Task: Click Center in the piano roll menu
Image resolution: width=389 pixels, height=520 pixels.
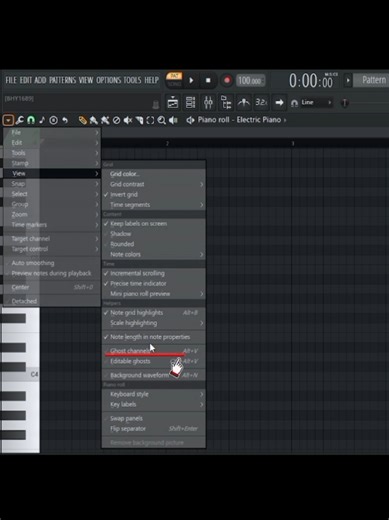Action: coord(52,287)
